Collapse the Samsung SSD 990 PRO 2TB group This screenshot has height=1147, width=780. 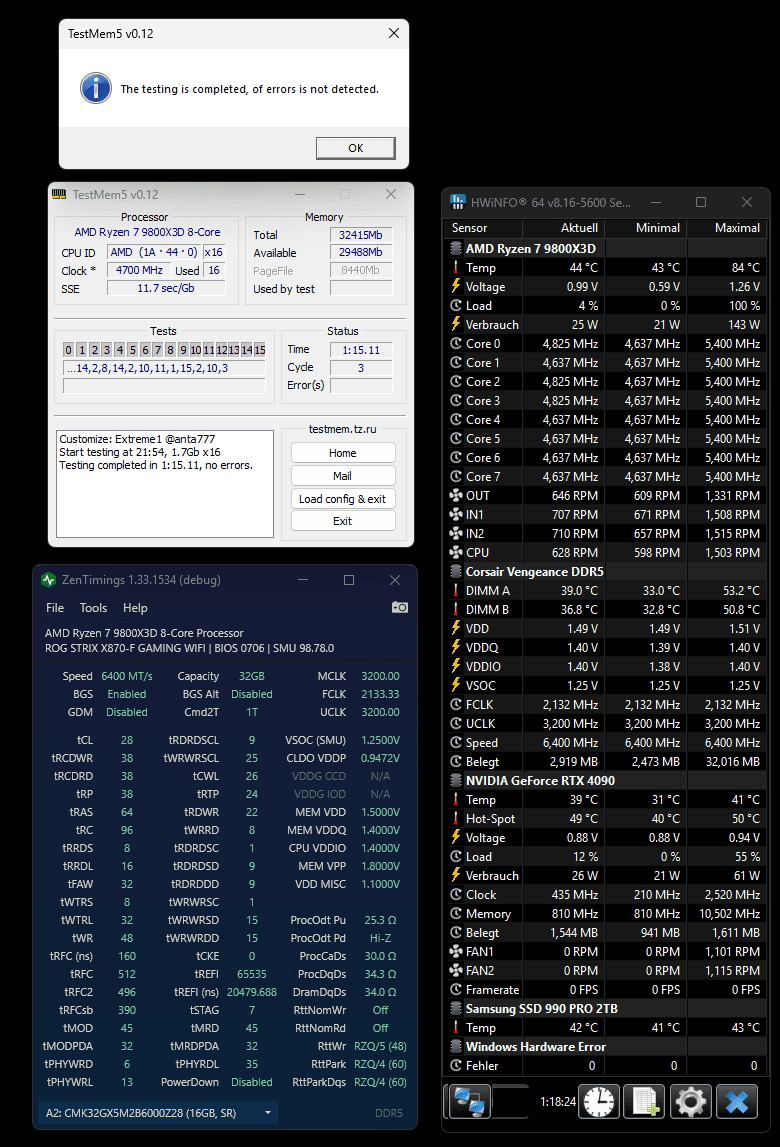click(x=456, y=1009)
